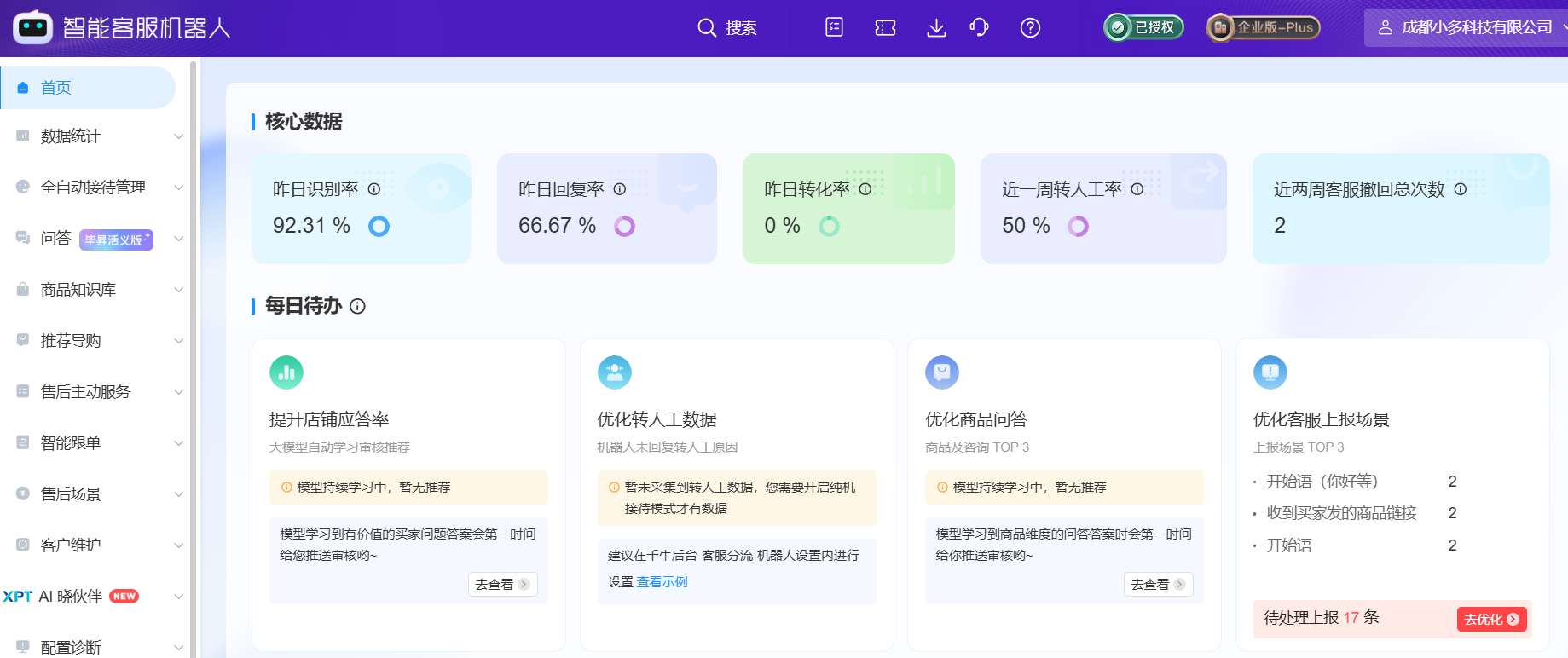Click info icon next to 昨日回复率
This screenshot has height=658, width=1568.
[620, 189]
